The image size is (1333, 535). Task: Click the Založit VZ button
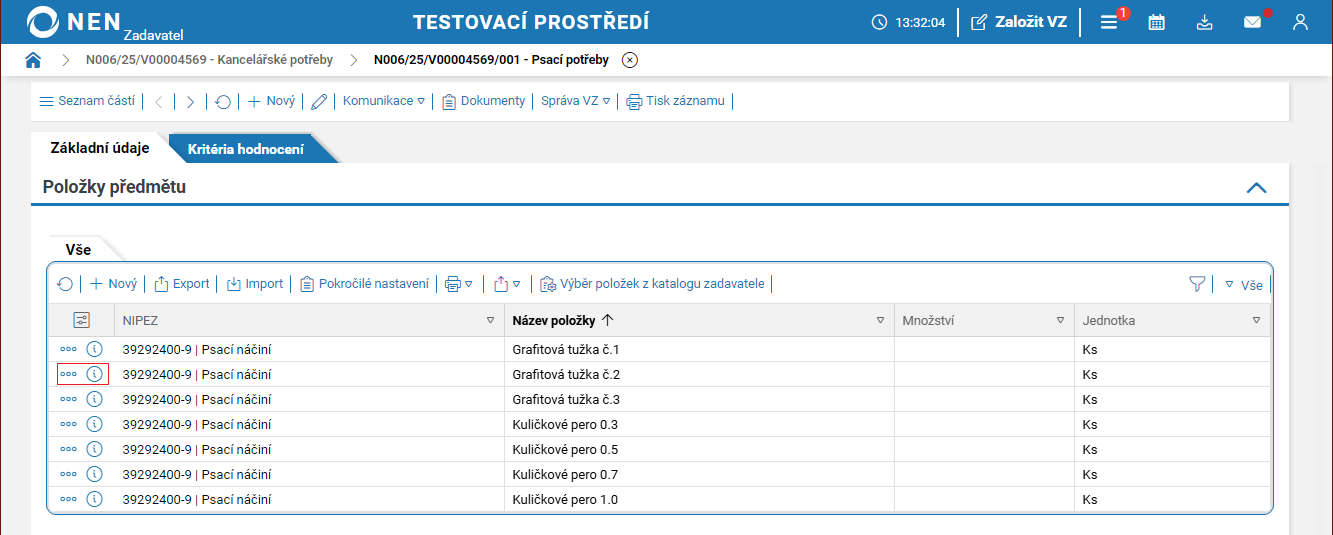pyautogui.click(x=1019, y=22)
